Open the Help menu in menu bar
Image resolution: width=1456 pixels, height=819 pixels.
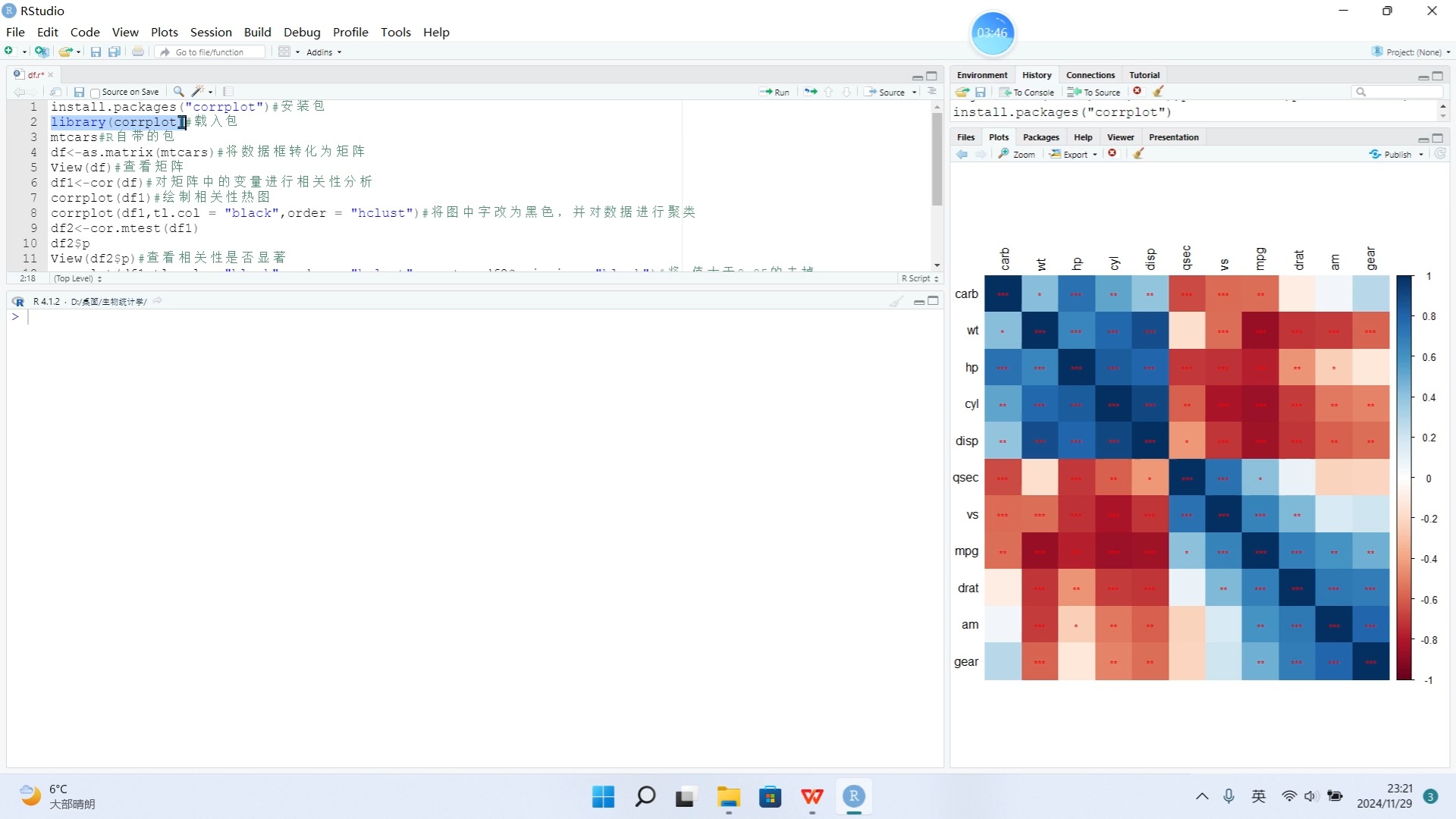(x=436, y=32)
